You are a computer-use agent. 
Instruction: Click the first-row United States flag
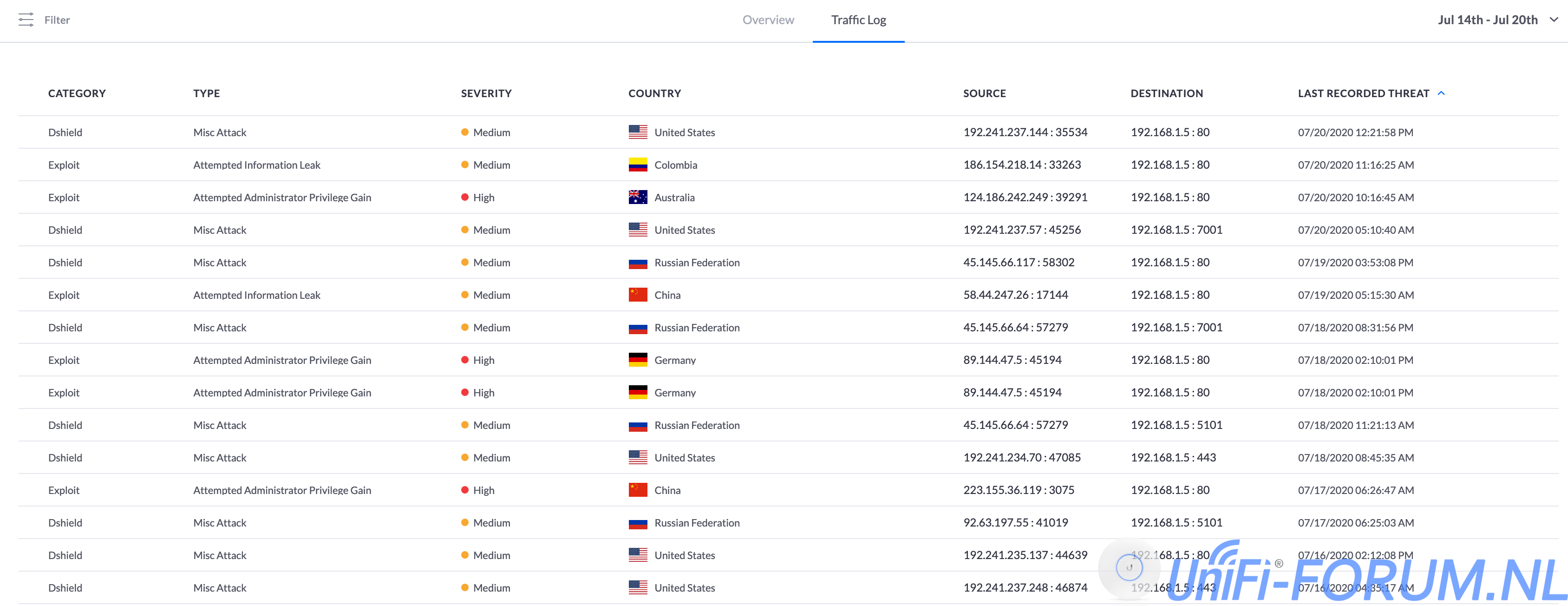click(x=637, y=132)
